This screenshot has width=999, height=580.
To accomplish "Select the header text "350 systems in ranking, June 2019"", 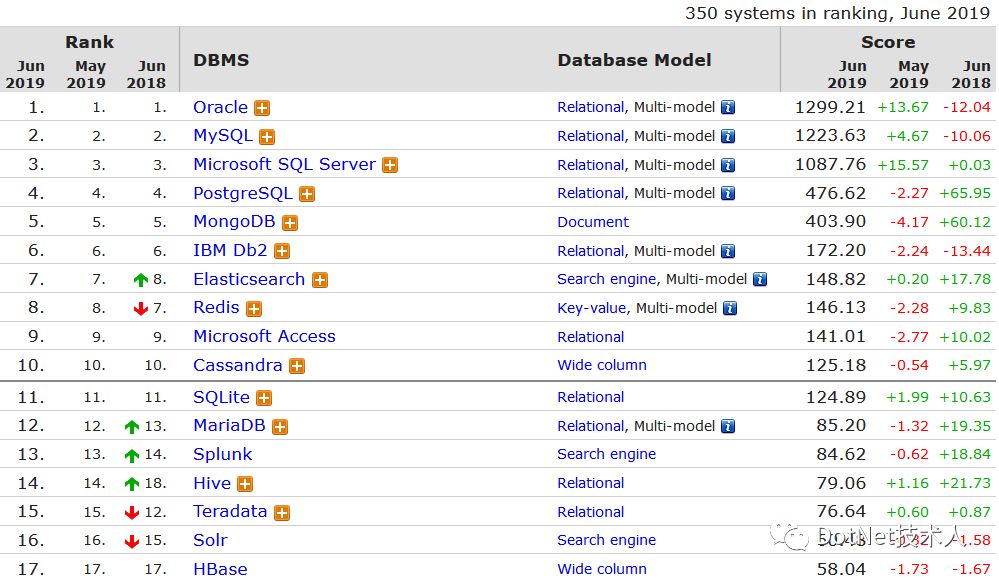I will (x=837, y=13).
